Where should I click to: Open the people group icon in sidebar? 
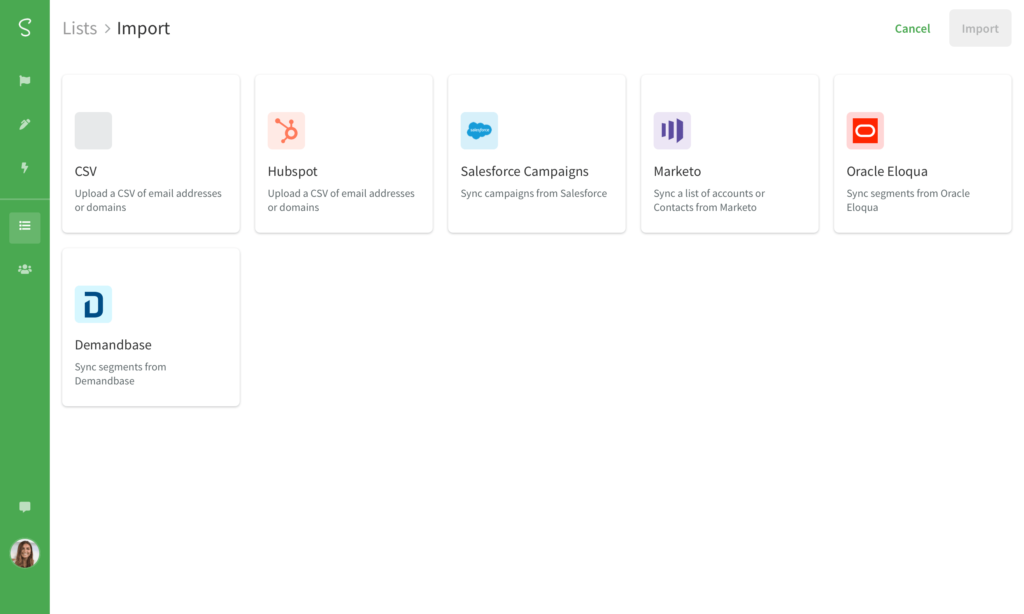(x=25, y=269)
